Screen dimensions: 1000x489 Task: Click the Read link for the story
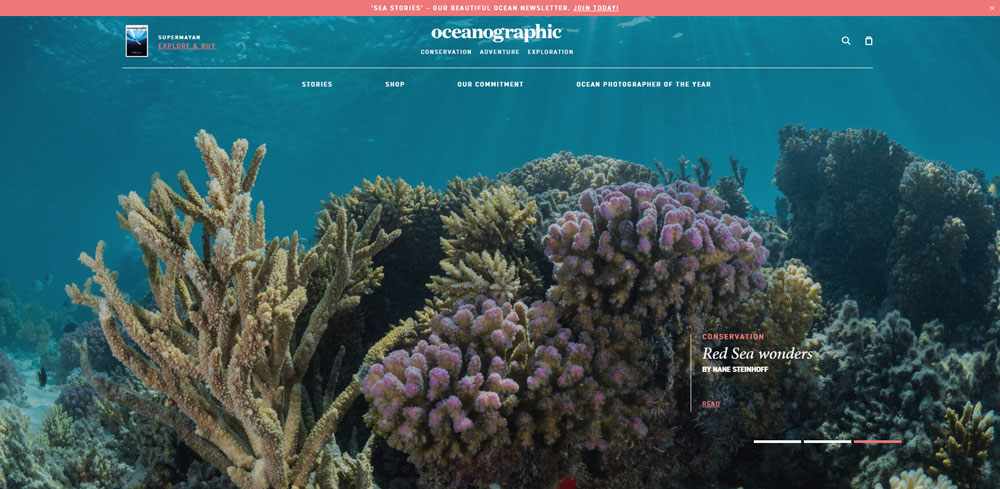(711, 404)
